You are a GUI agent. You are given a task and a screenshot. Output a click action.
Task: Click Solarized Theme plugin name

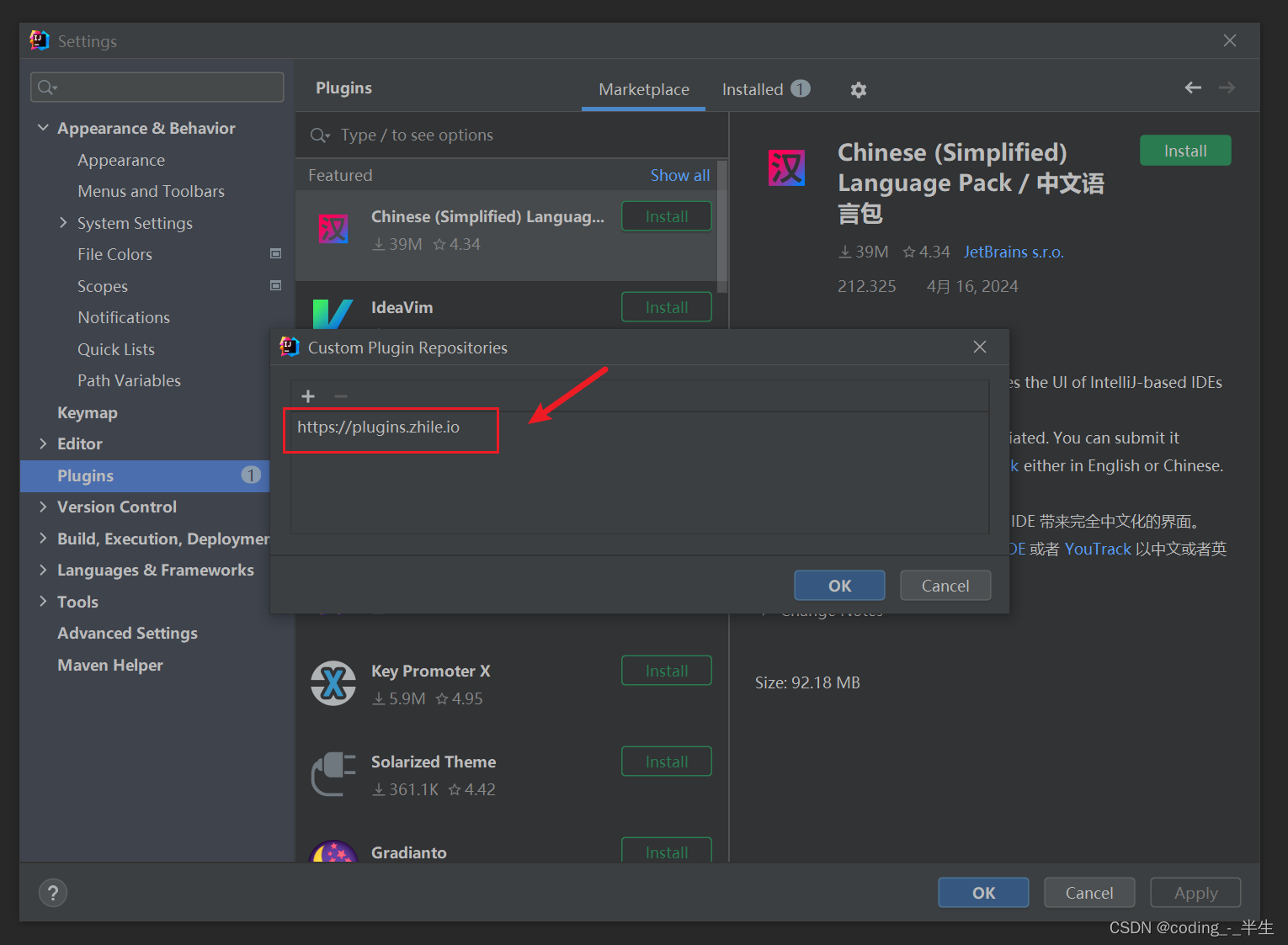tap(434, 762)
